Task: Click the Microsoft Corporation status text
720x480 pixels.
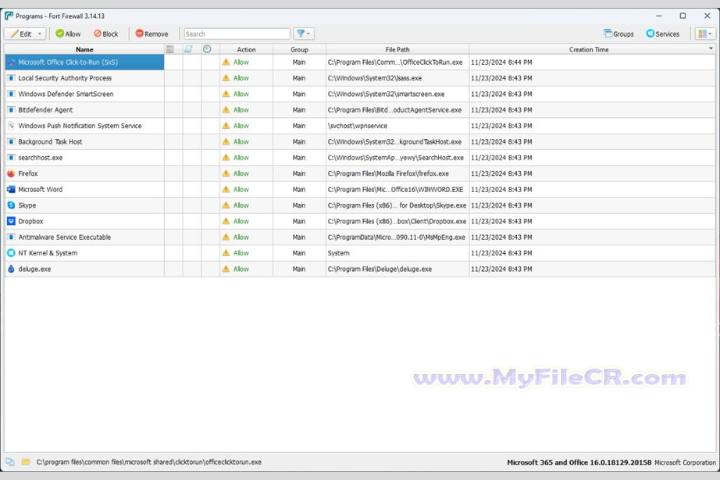Action: (x=685, y=463)
